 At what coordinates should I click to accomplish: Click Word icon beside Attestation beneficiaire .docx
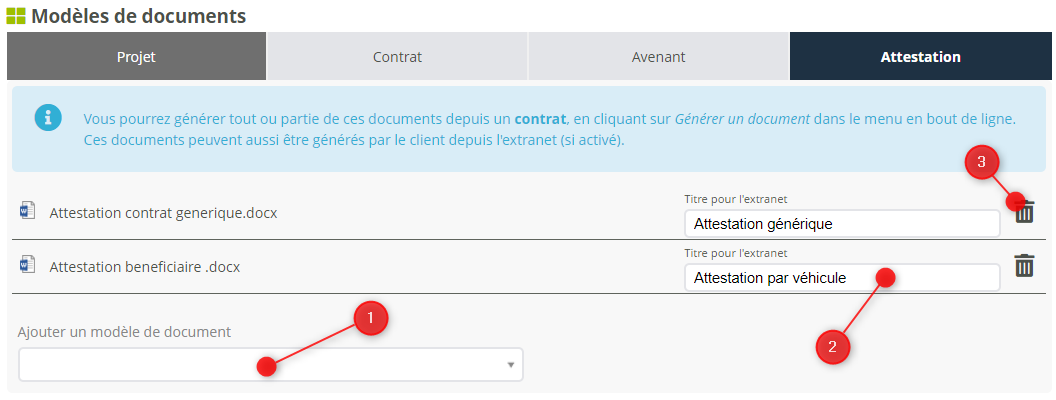click(27, 266)
